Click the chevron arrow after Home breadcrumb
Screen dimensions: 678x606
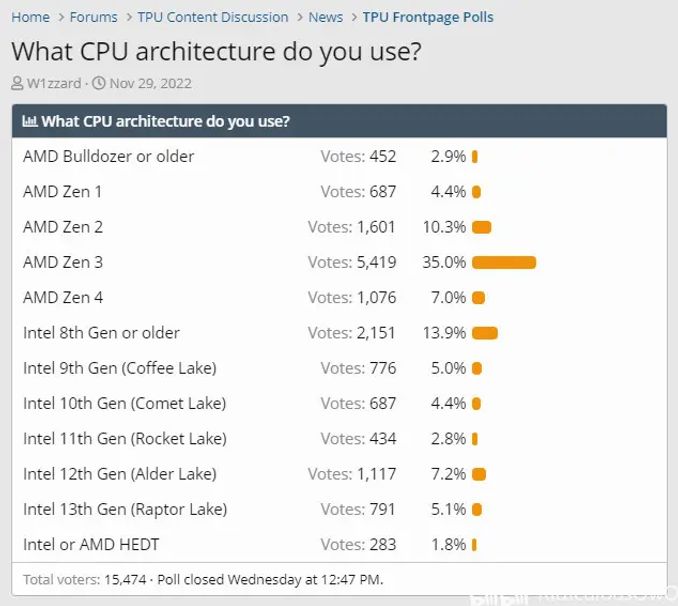coord(61,17)
